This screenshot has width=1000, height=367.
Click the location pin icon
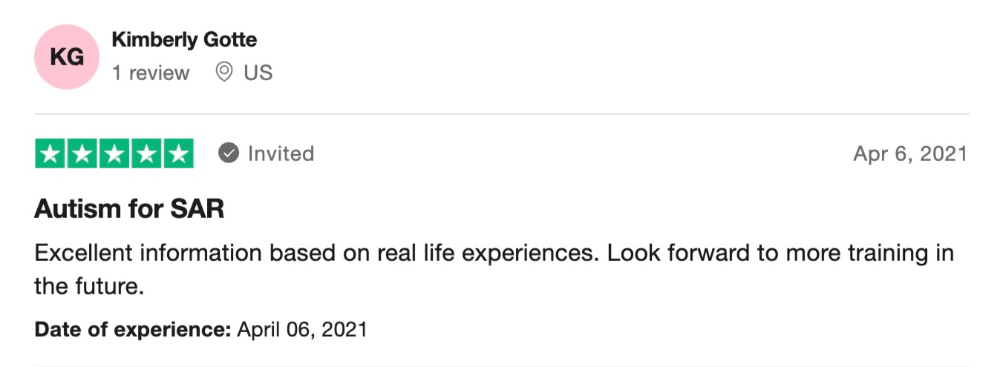click(x=224, y=73)
